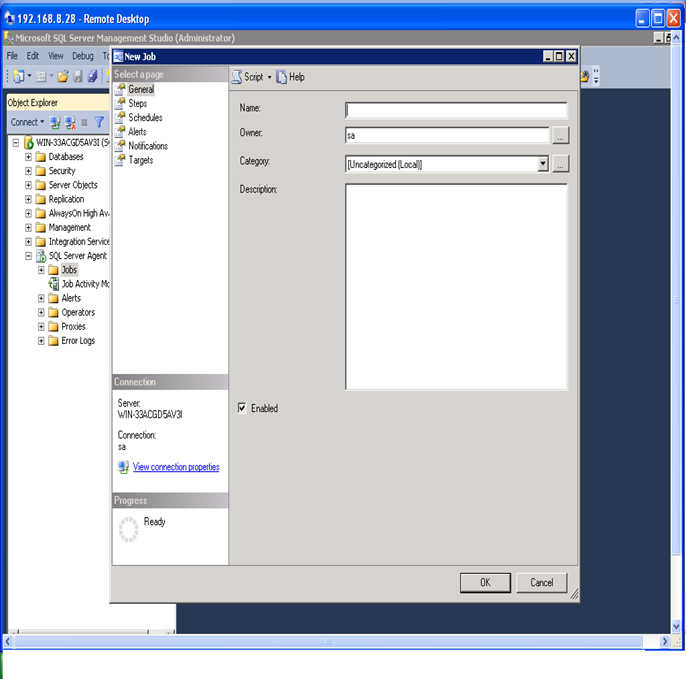
Task: Open the New Query toolbar icon
Action: 19,77
